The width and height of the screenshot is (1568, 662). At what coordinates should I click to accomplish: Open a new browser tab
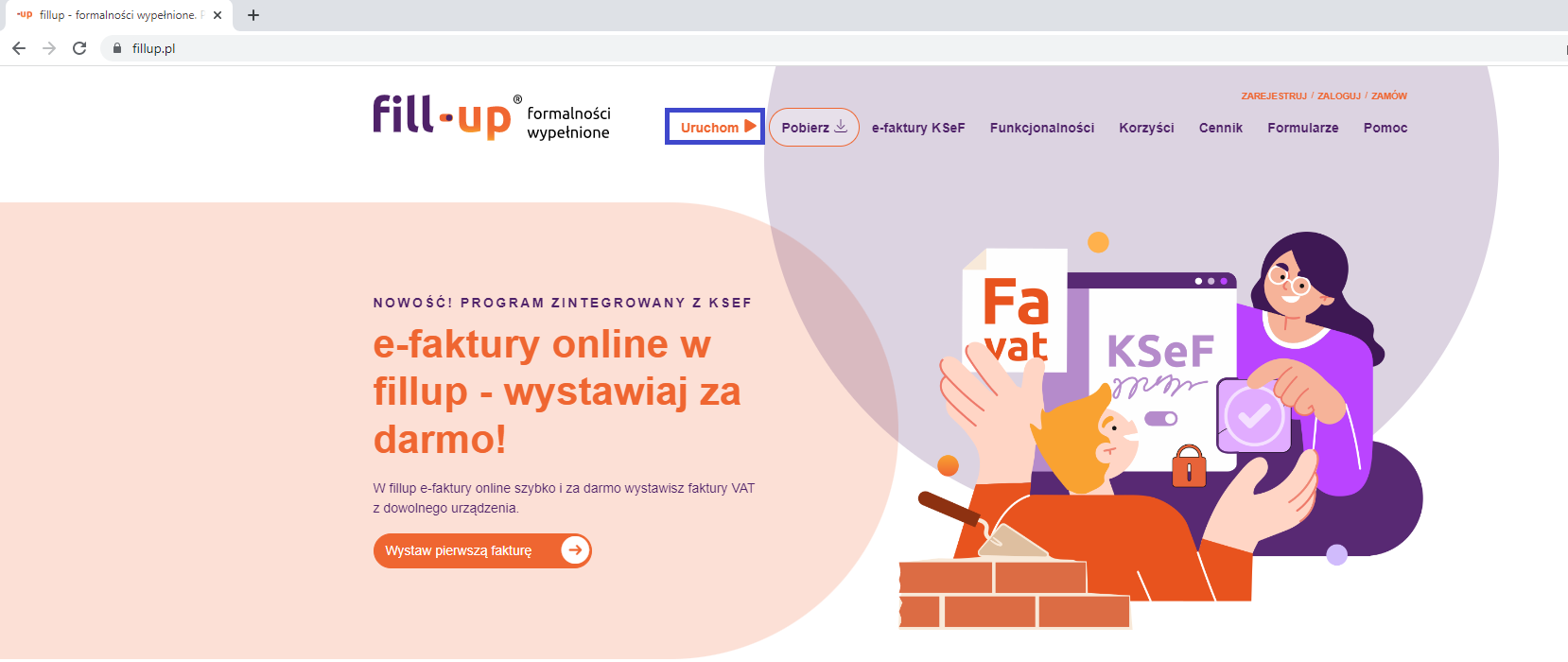point(253,15)
